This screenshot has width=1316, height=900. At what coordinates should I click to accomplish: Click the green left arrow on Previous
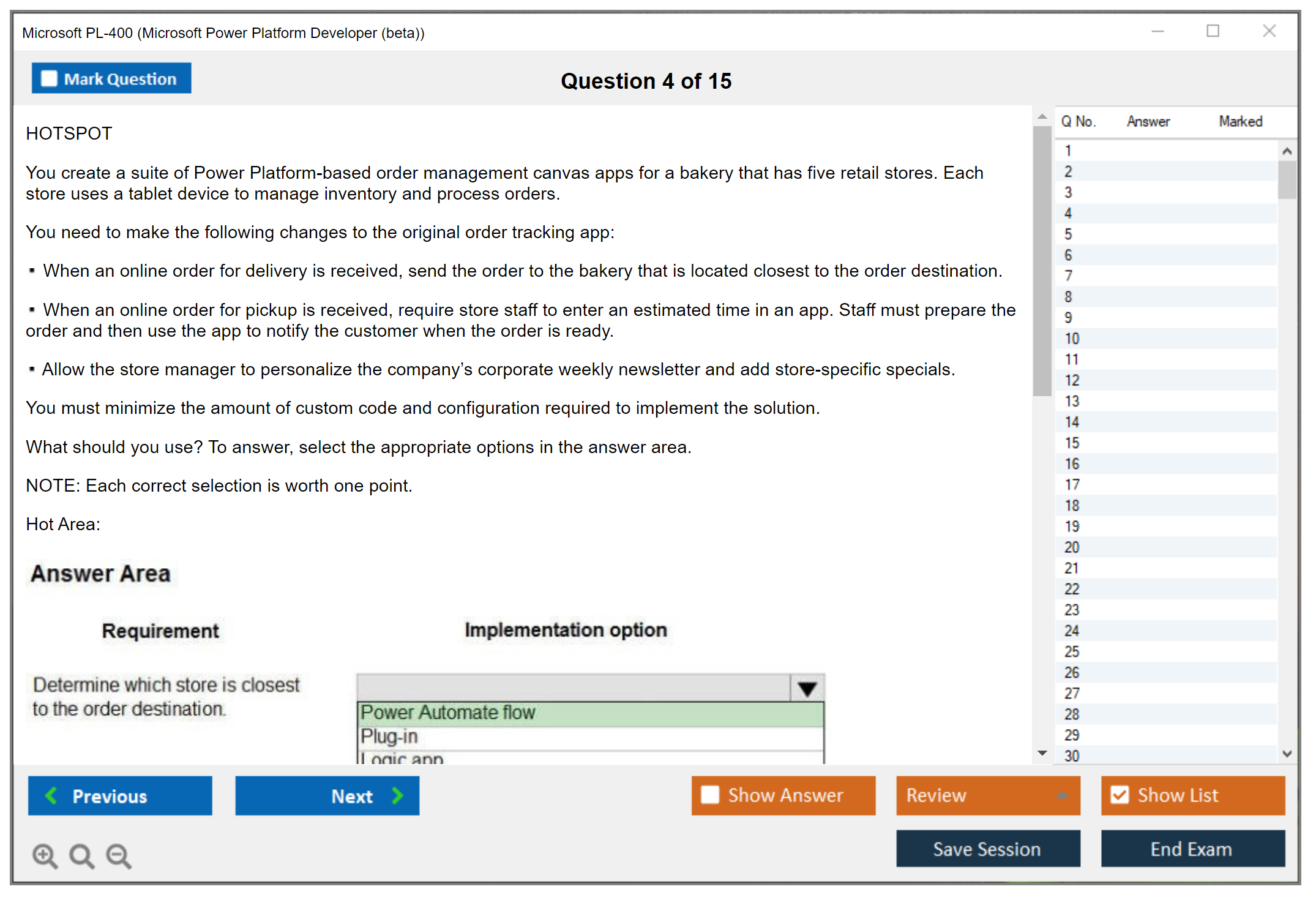click(x=51, y=795)
